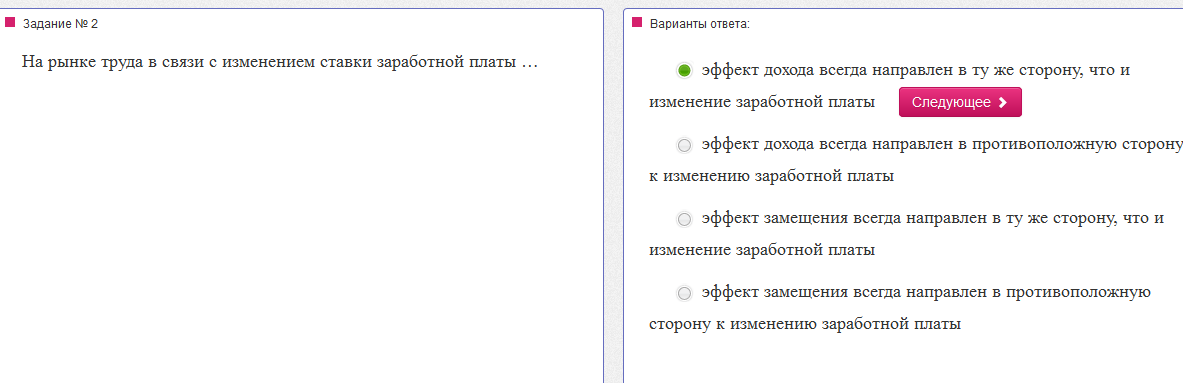Click the question text На рынке труда

tap(279, 62)
